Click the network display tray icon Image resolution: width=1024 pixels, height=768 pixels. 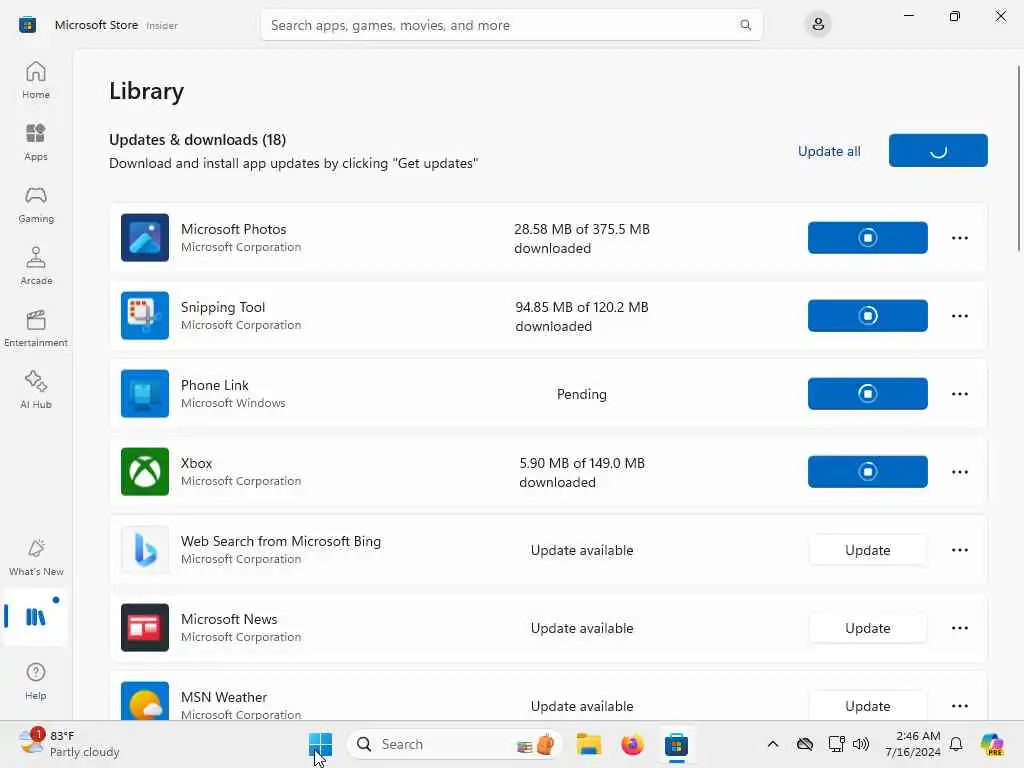click(836, 744)
